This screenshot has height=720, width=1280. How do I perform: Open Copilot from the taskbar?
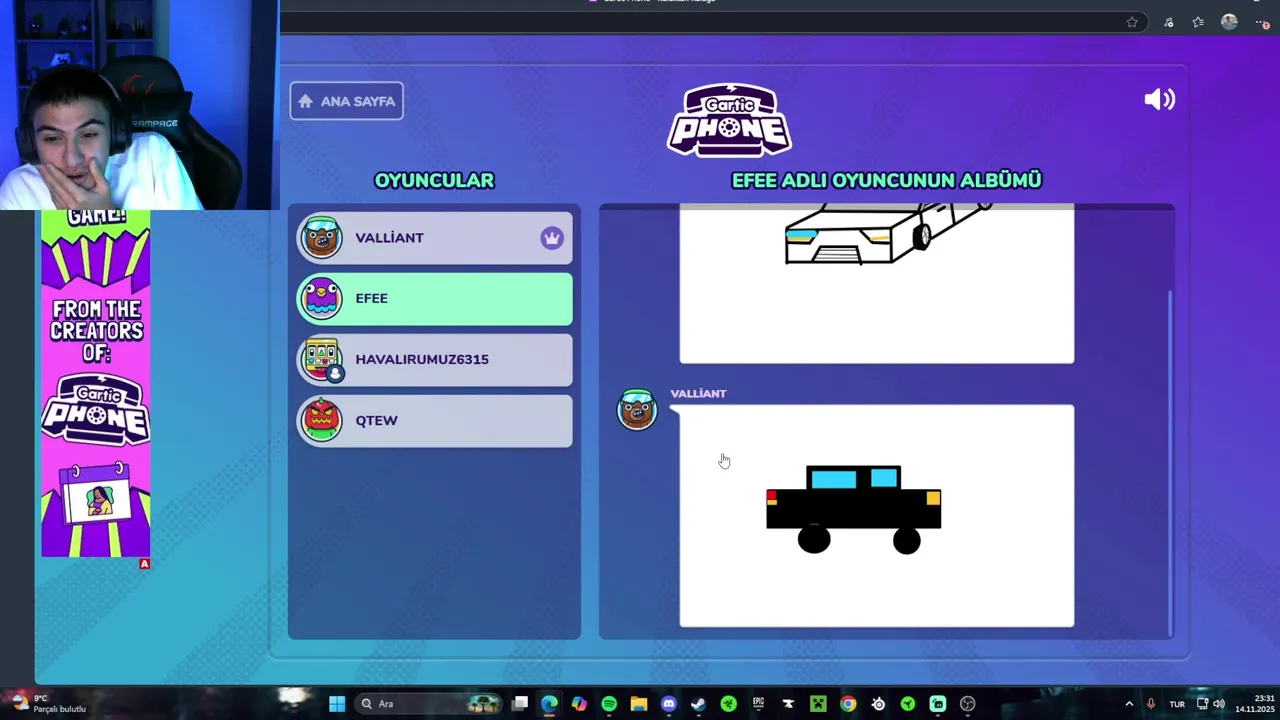tap(579, 704)
